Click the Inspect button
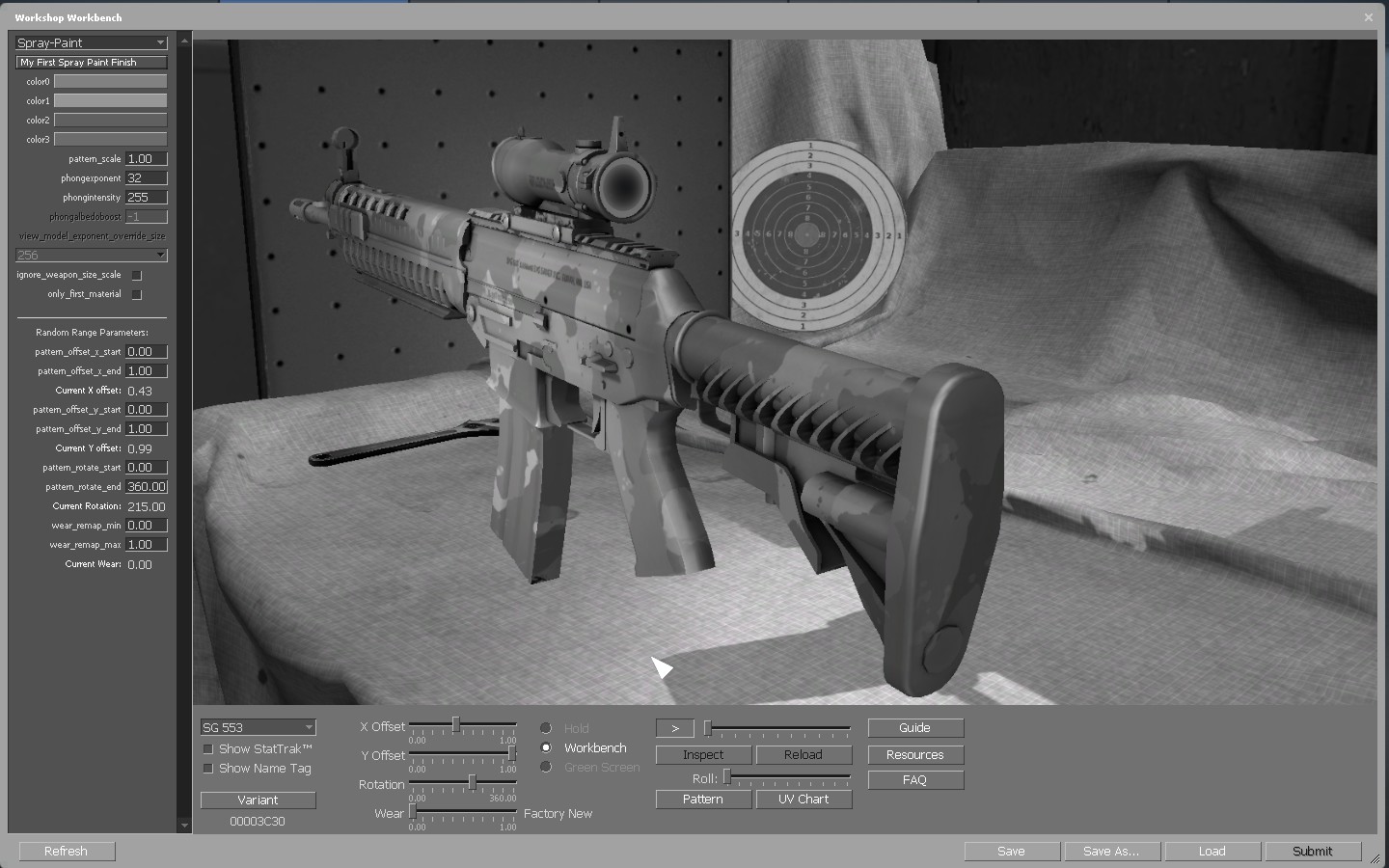The width and height of the screenshot is (1389, 868). point(703,755)
